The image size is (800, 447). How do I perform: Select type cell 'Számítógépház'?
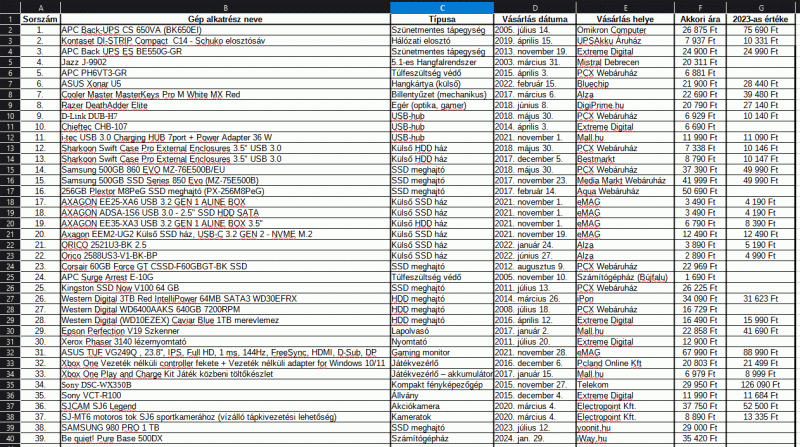coord(442,438)
